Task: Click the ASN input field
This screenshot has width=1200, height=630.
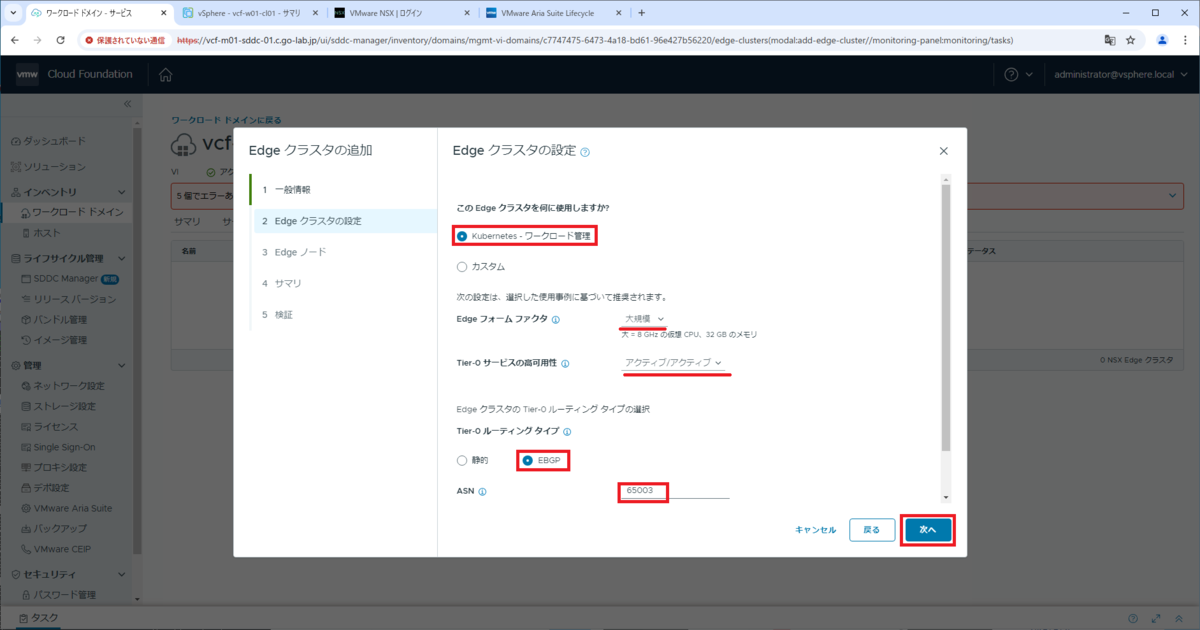Action: click(x=675, y=491)
